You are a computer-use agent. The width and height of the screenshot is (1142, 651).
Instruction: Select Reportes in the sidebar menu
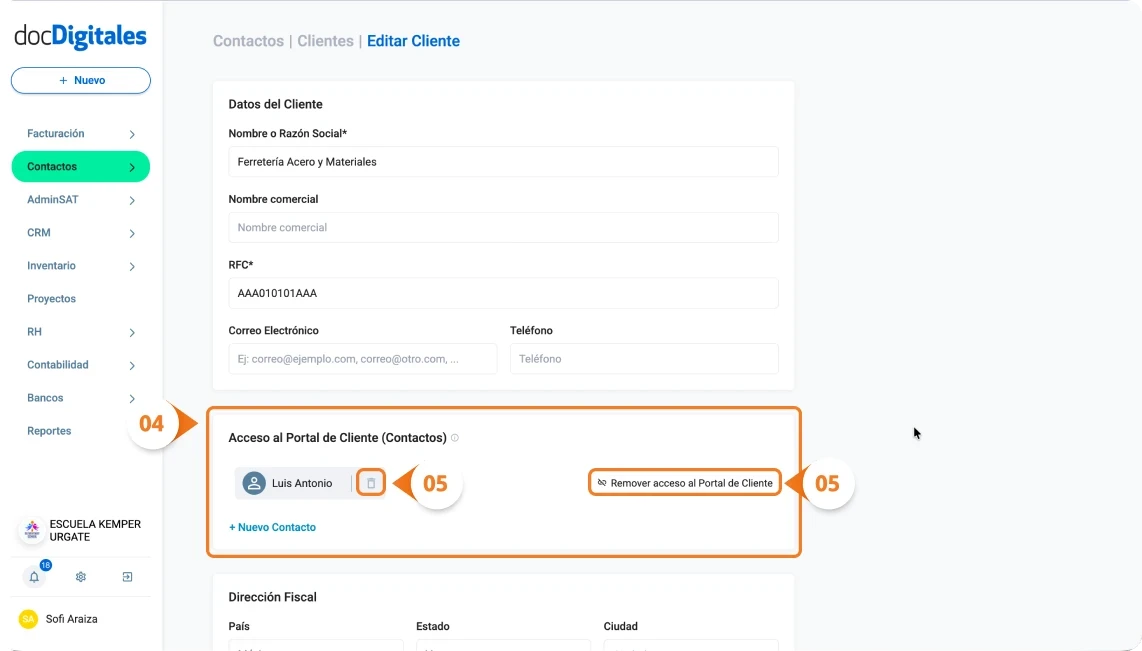(49, 431)
